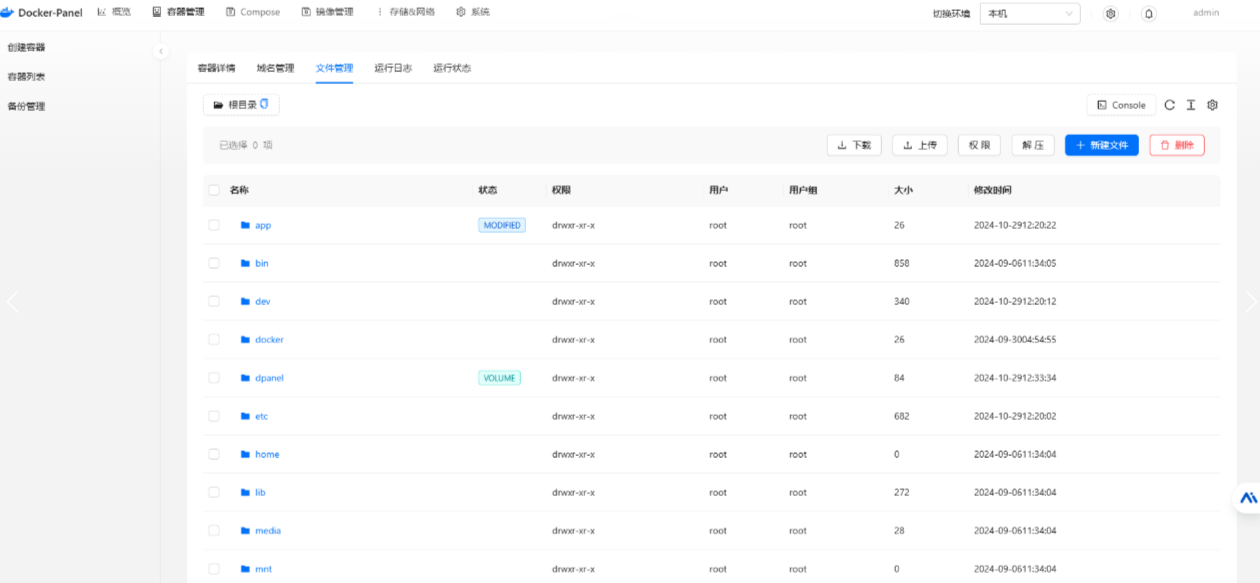Switch to the 运行日志 tab
The width and height of the screenshot is (1260, 583).
pyautogui.click(x=394, y=69)
